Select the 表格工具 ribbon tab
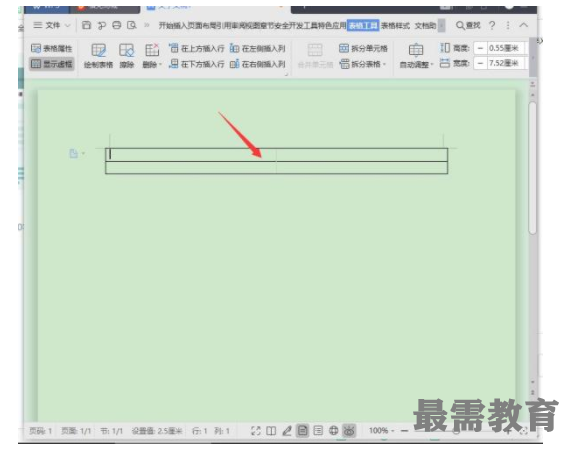Viewport: 565px width, 455px height. click(363, 26)
